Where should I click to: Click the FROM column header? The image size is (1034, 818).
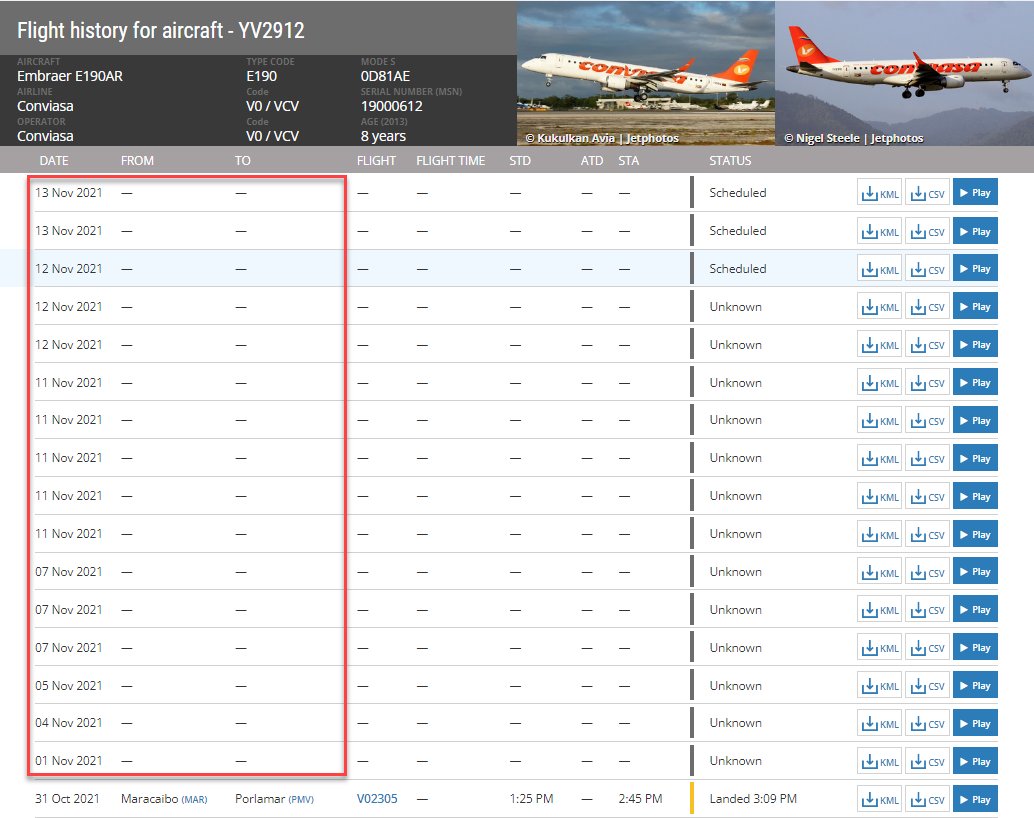coord(137,161)
